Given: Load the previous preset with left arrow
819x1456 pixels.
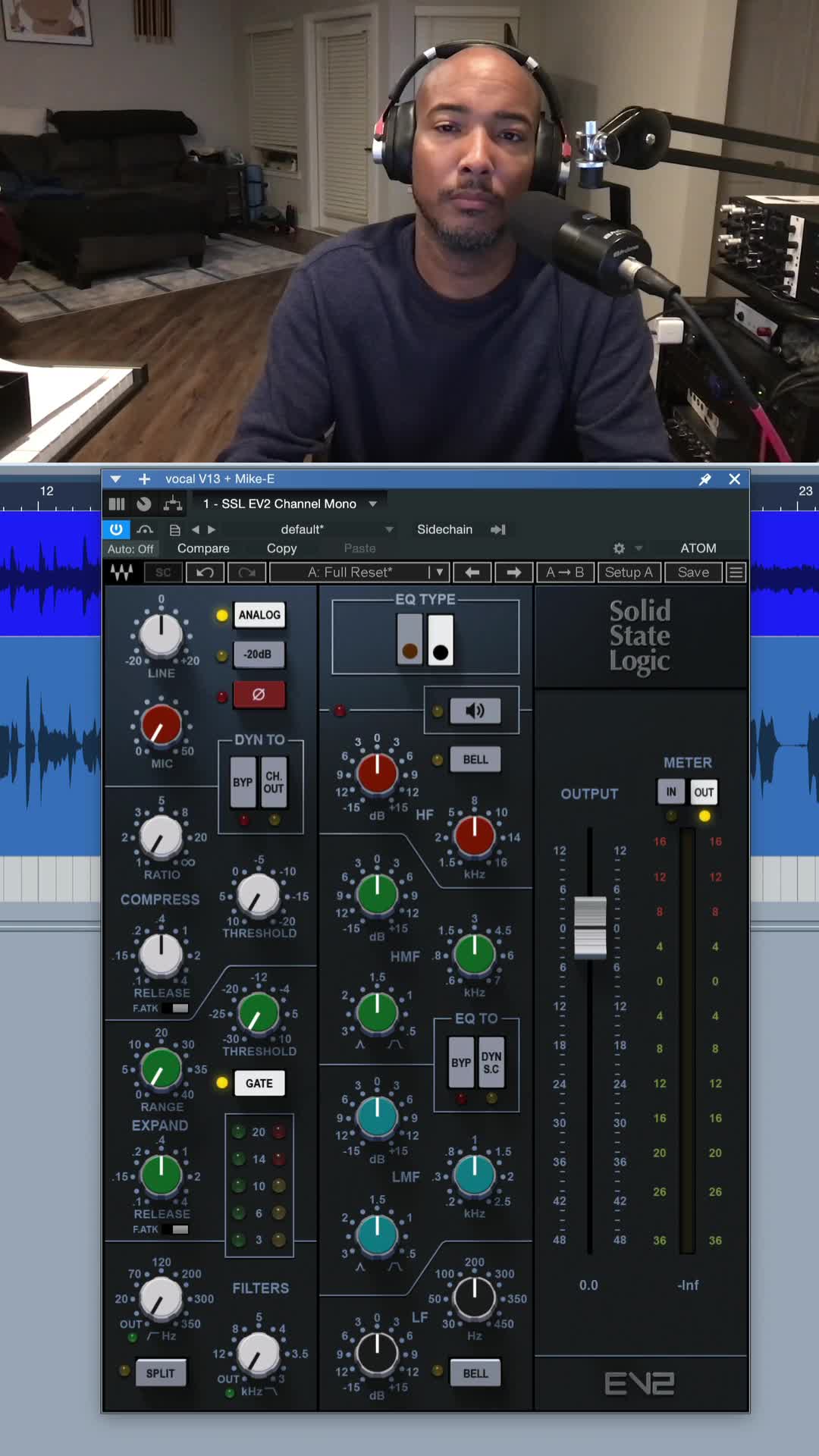Looking at the screenshot, I should coord(472,573).
